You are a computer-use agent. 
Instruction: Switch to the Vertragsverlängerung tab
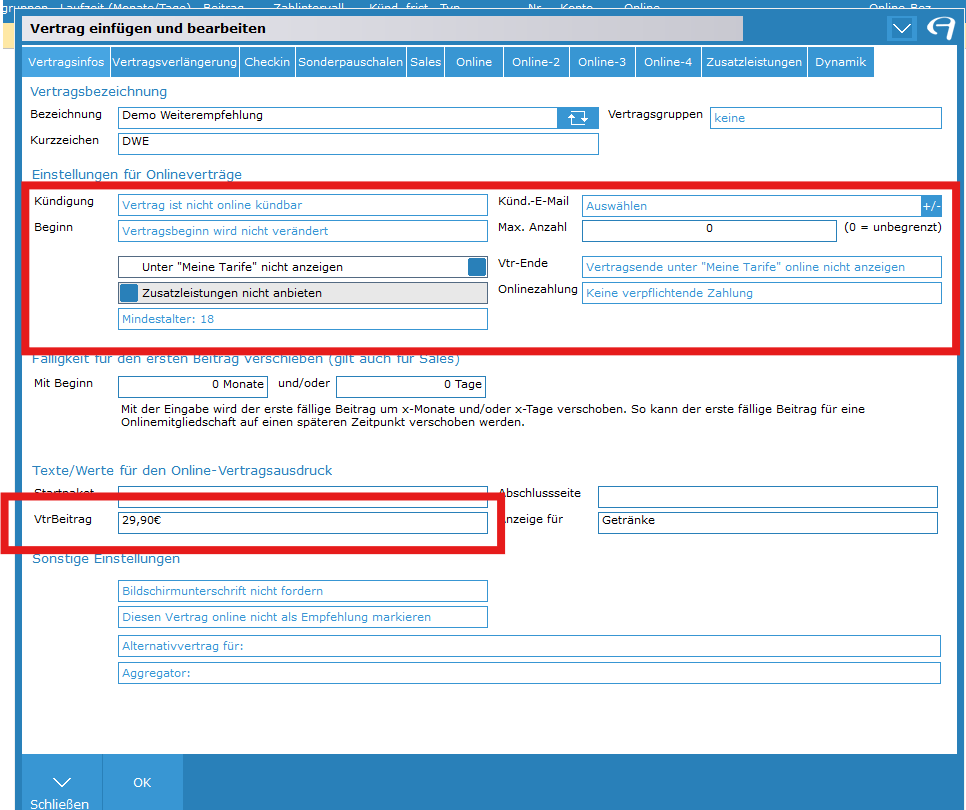[174, 62]
